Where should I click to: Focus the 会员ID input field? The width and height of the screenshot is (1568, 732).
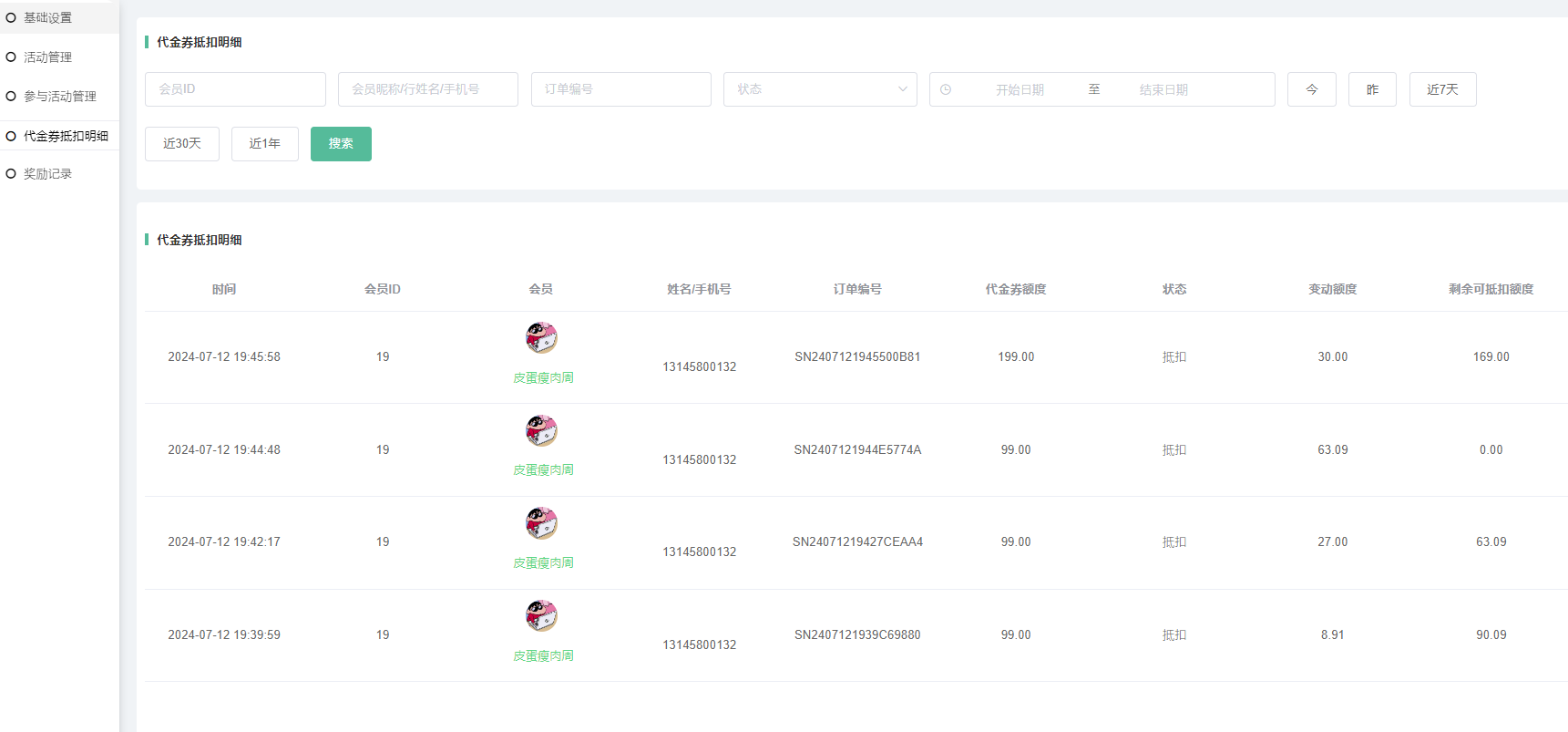(235, 89)
